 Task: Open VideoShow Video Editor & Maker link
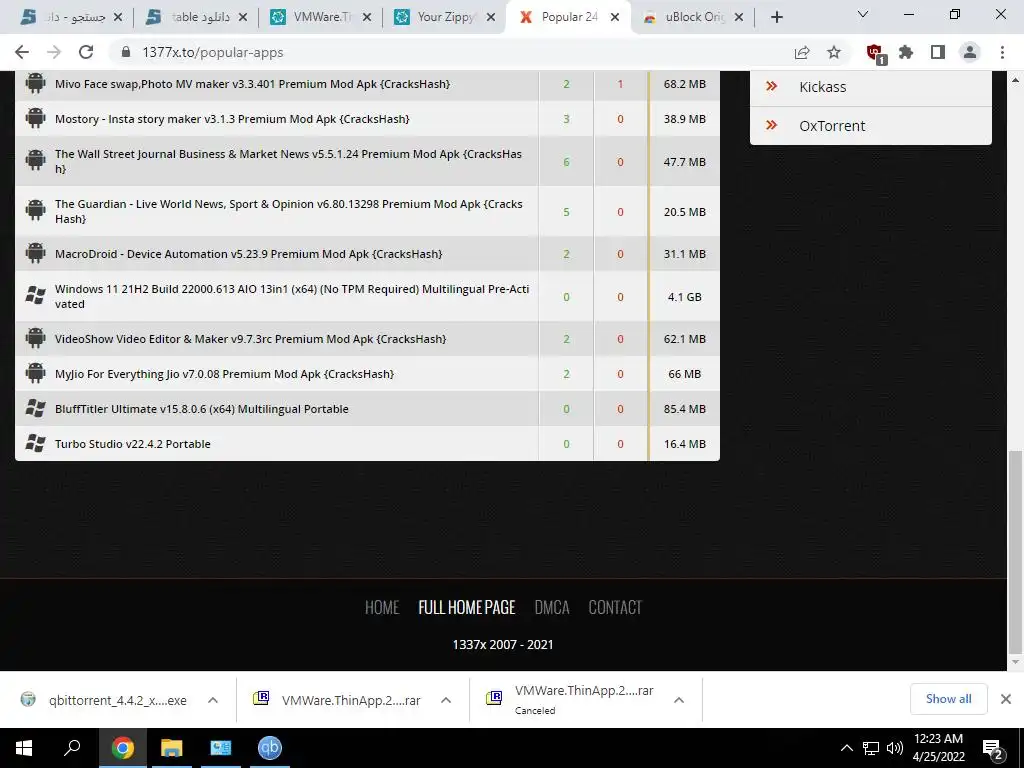click(250, 339)
